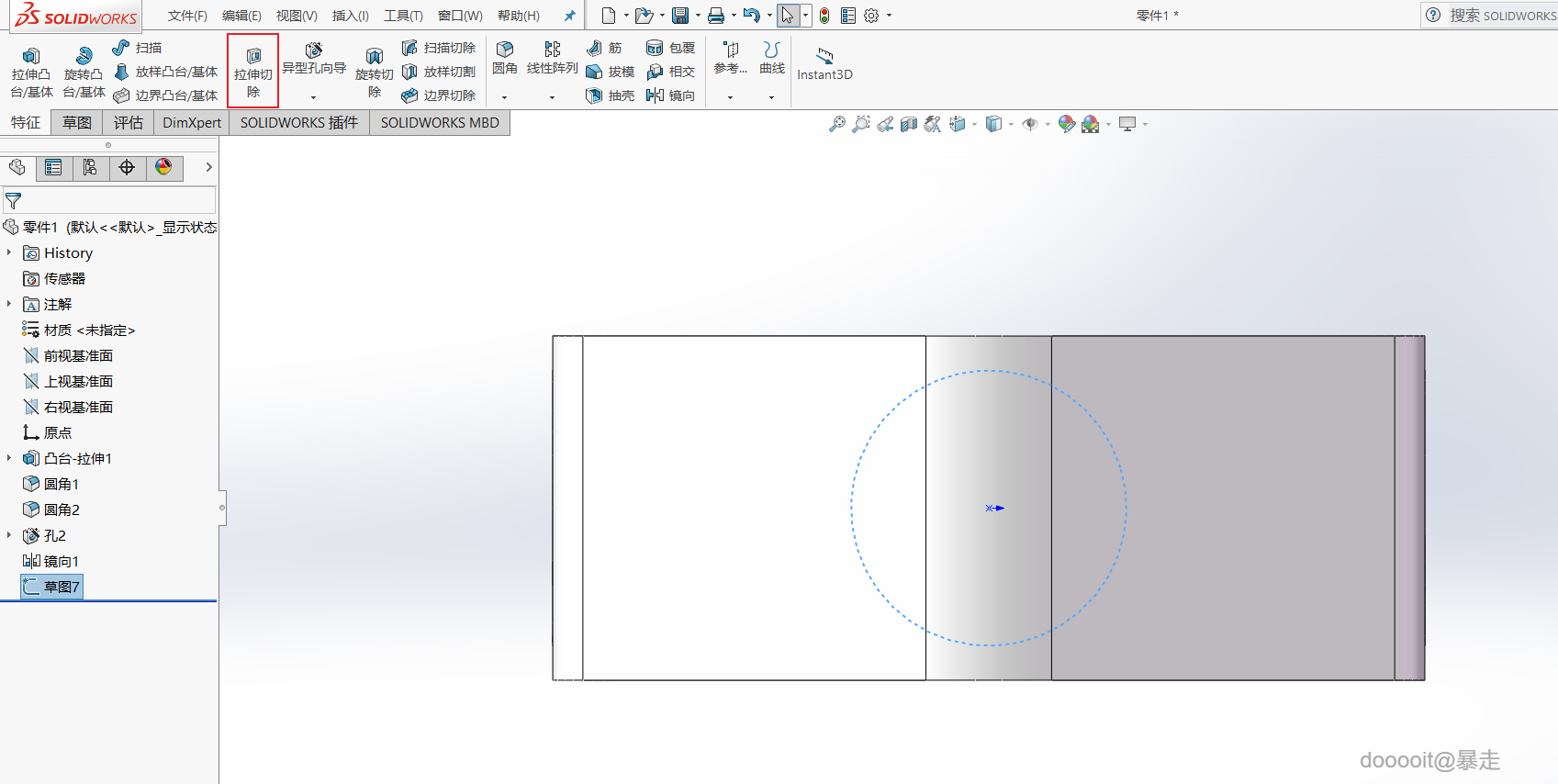Open the Edit Appearance color ball
1558x784 pixels.
coord(1066,124)
